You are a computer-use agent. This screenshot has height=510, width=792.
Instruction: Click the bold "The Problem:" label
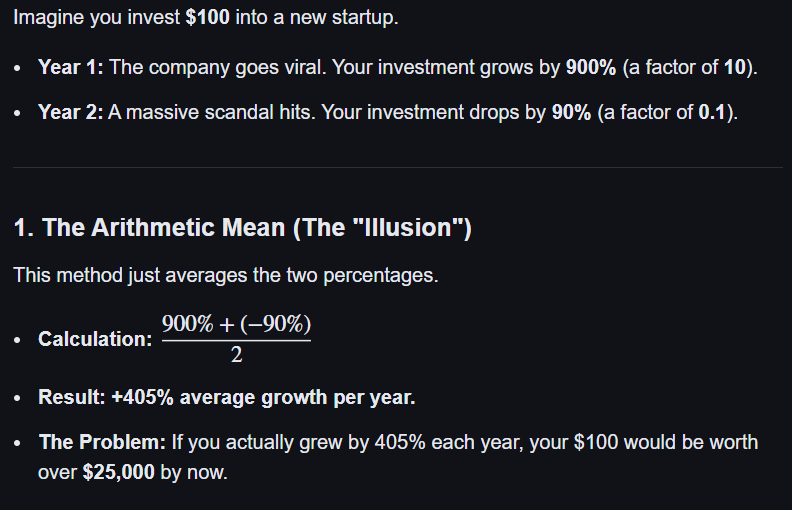click(102, 442)
